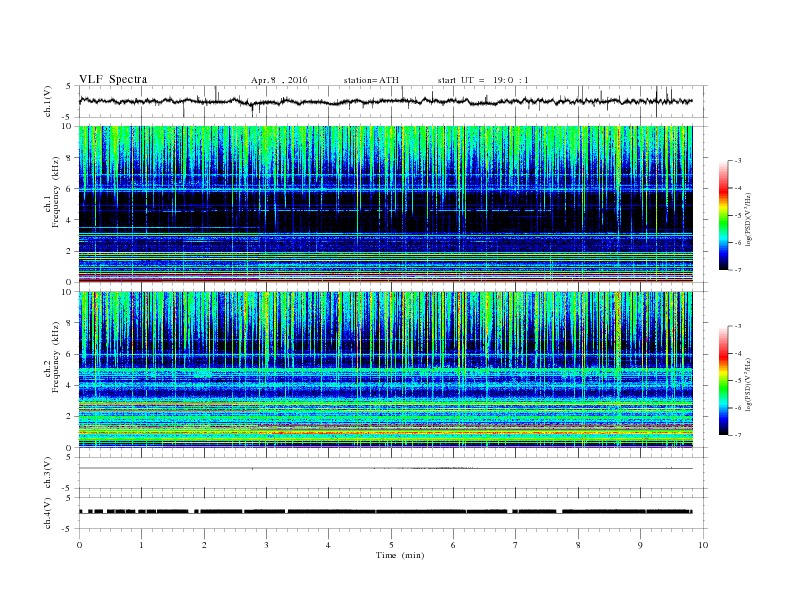Click the 10 minute tick on time axis
Screen dimensions: 792x612
click(703, 545)
